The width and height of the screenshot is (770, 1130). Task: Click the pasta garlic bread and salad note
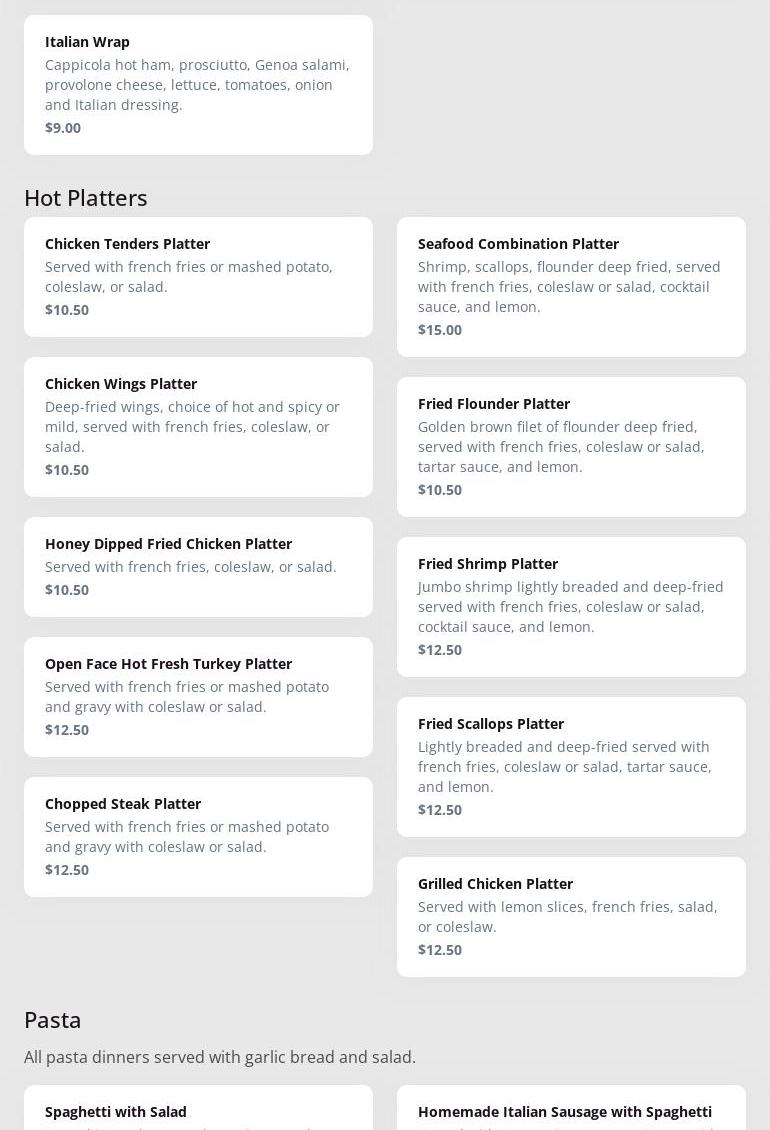coord(220,1057)
